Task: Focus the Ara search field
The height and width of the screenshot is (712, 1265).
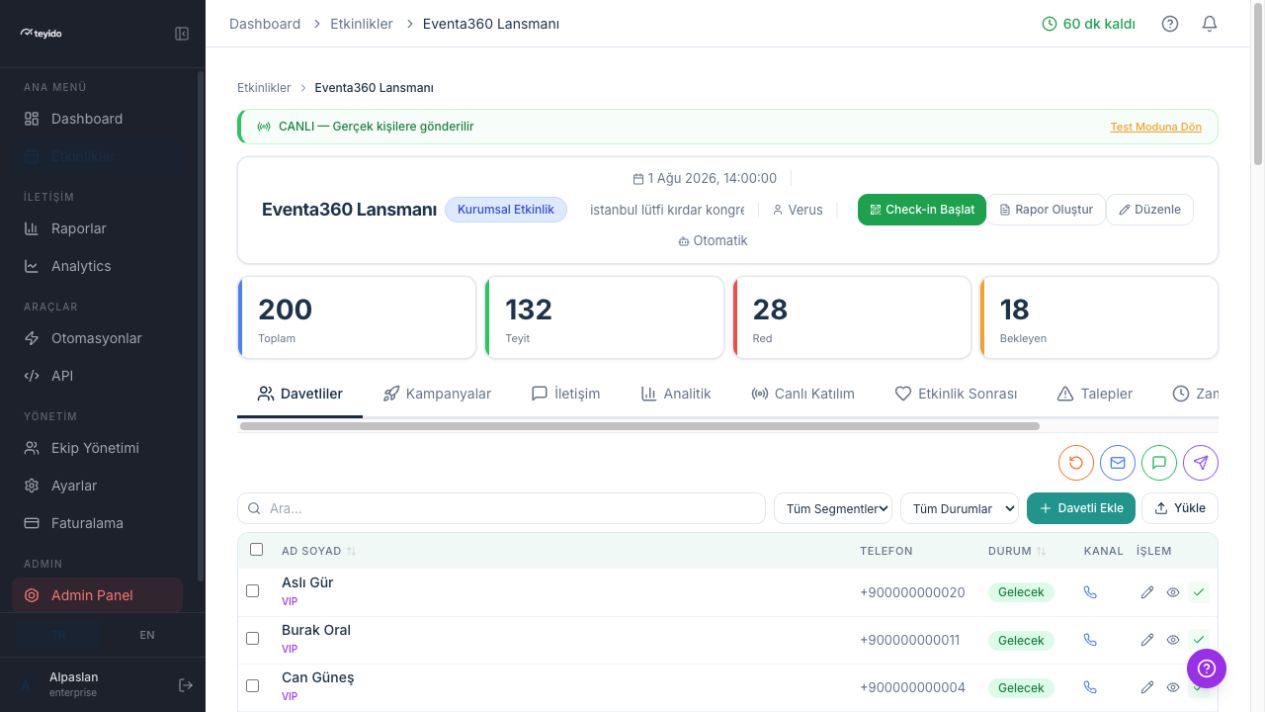Action: pyautogui.click(x=501, y=508)
